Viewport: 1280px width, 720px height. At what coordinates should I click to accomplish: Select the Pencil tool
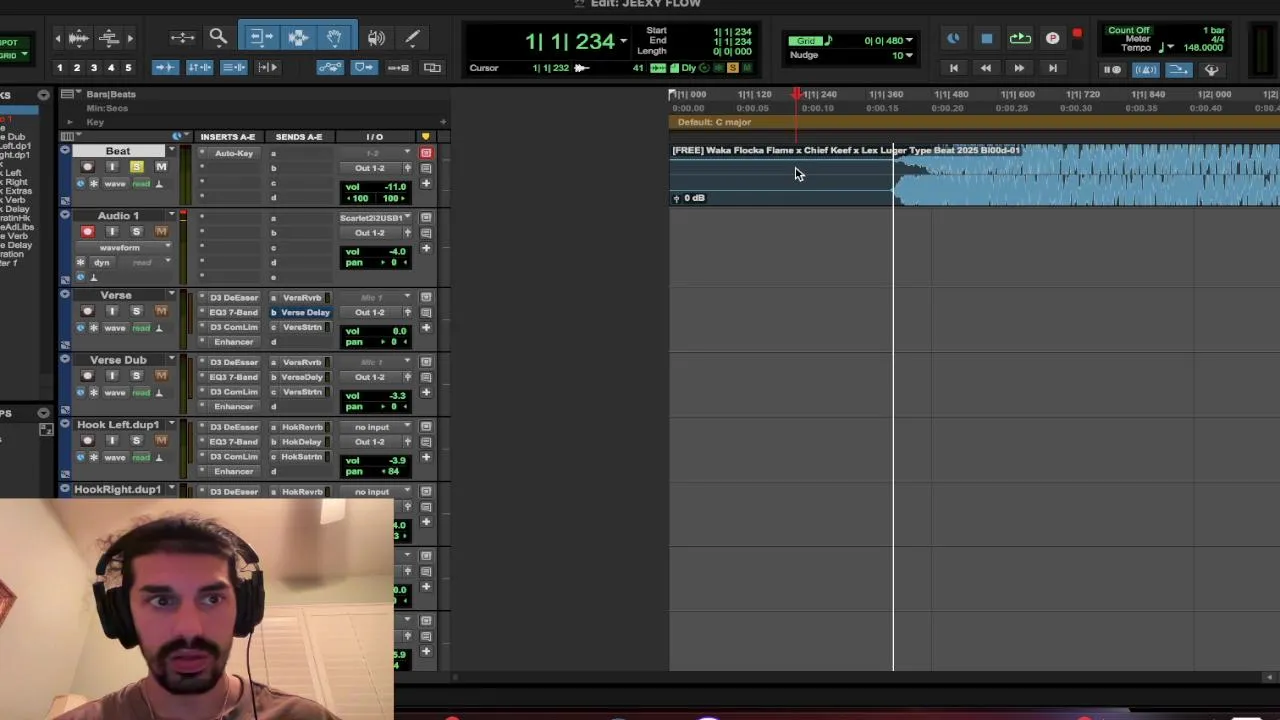pyautogui.click(x=411, y=38)
